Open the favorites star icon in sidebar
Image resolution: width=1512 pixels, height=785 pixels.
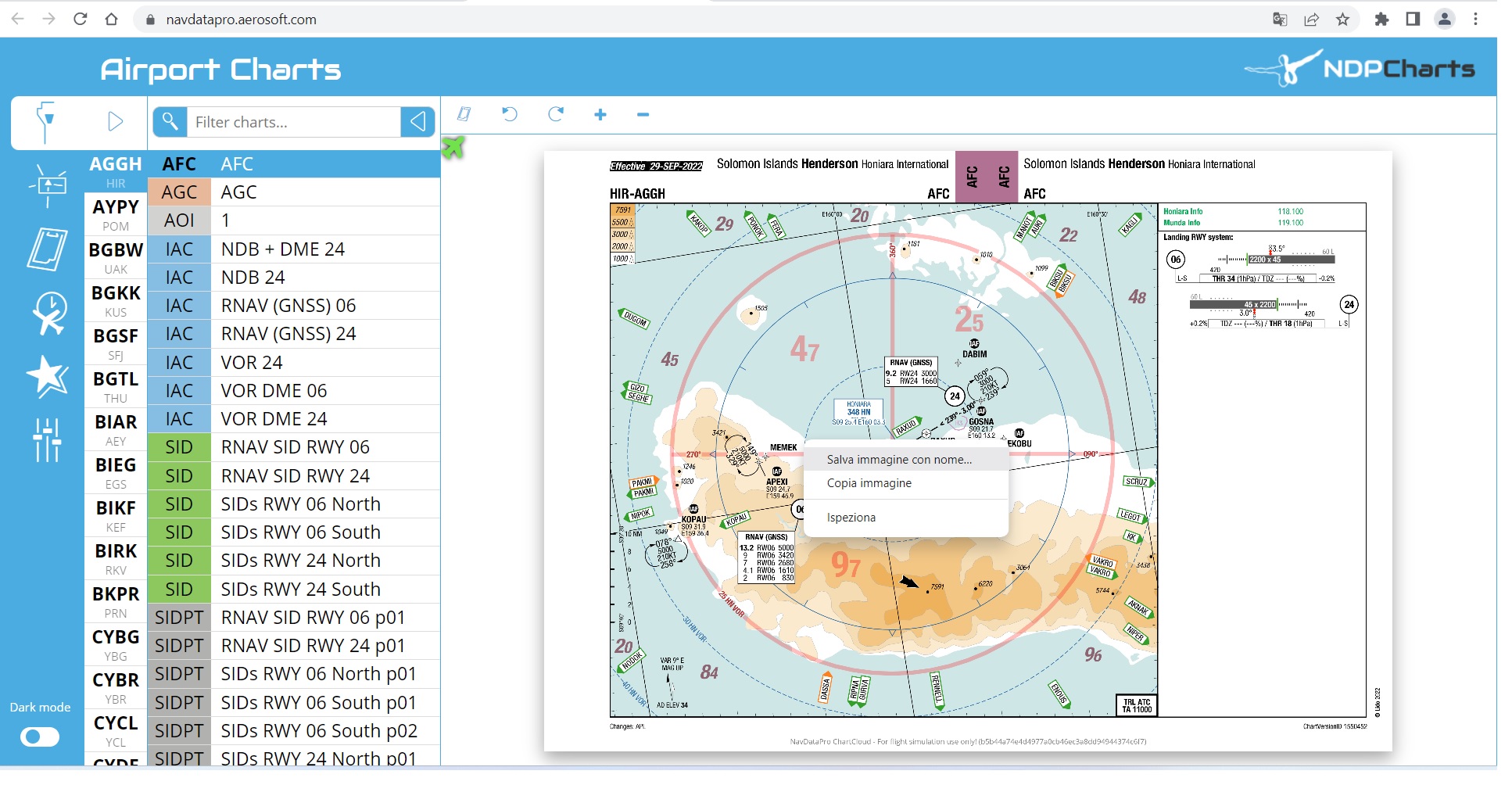click(x=48, y=376)
